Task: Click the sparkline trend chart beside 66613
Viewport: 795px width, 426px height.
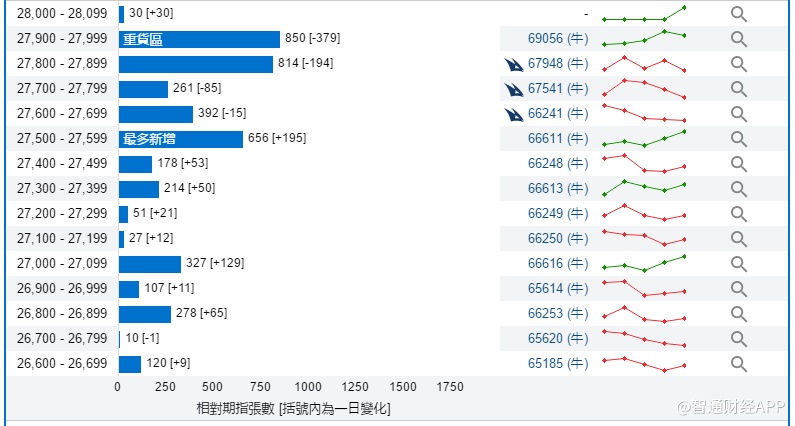Action: point(644,188)
